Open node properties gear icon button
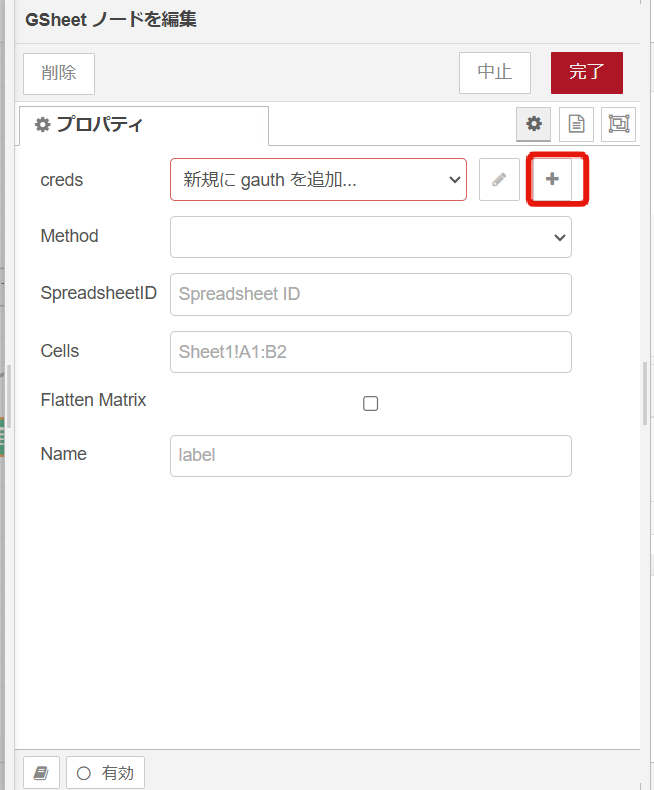This screenshot has height=790, width=654. tap(534, 124)
